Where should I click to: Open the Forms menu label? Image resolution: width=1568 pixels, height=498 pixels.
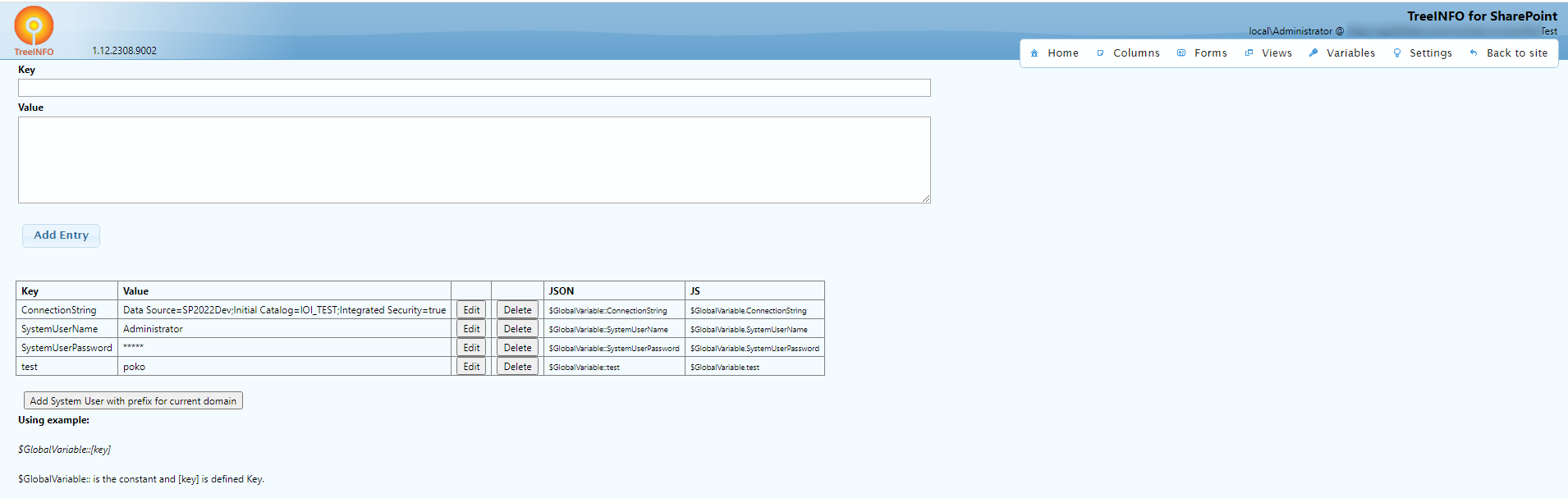[1210, 53]
